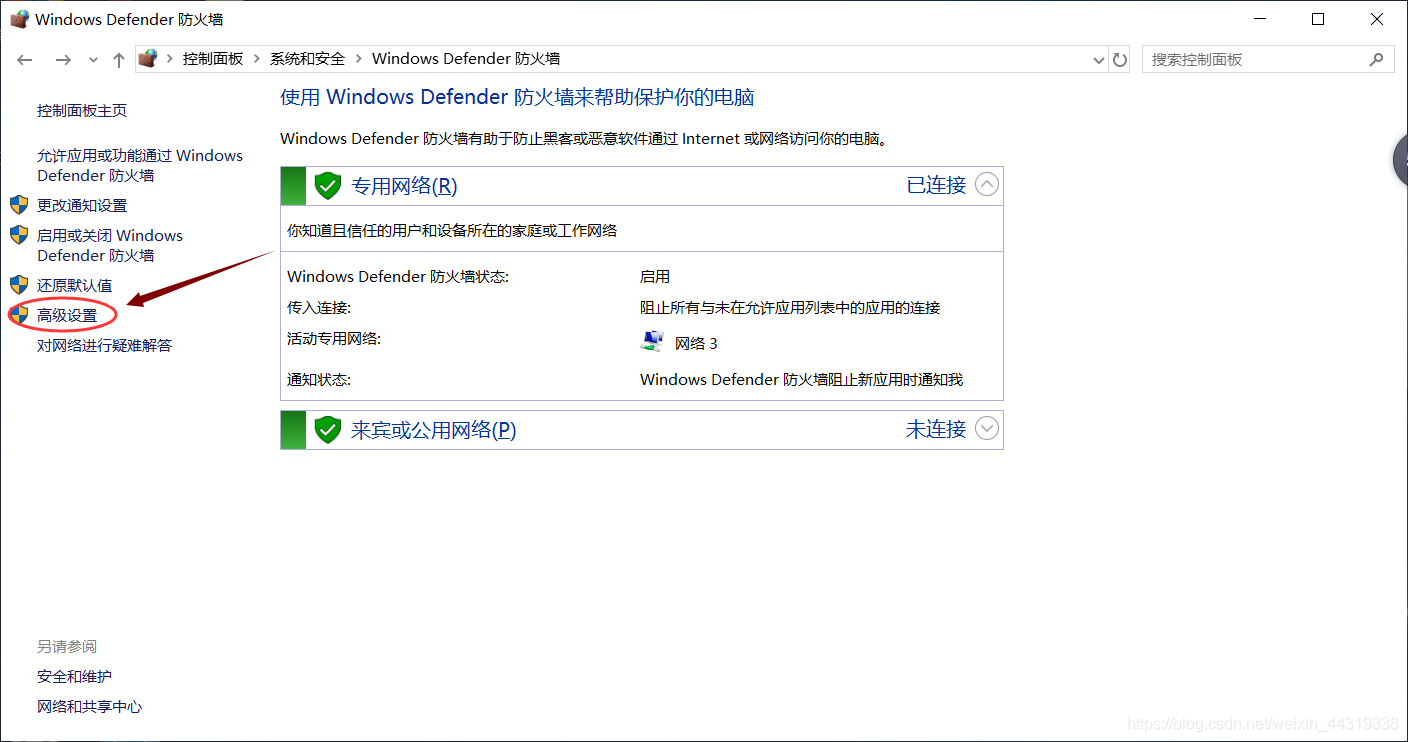Click Windows Defender 防火墙 breadcrumb
The image size is (1408, 742).
pyautogui.click(x=466, y=59)
